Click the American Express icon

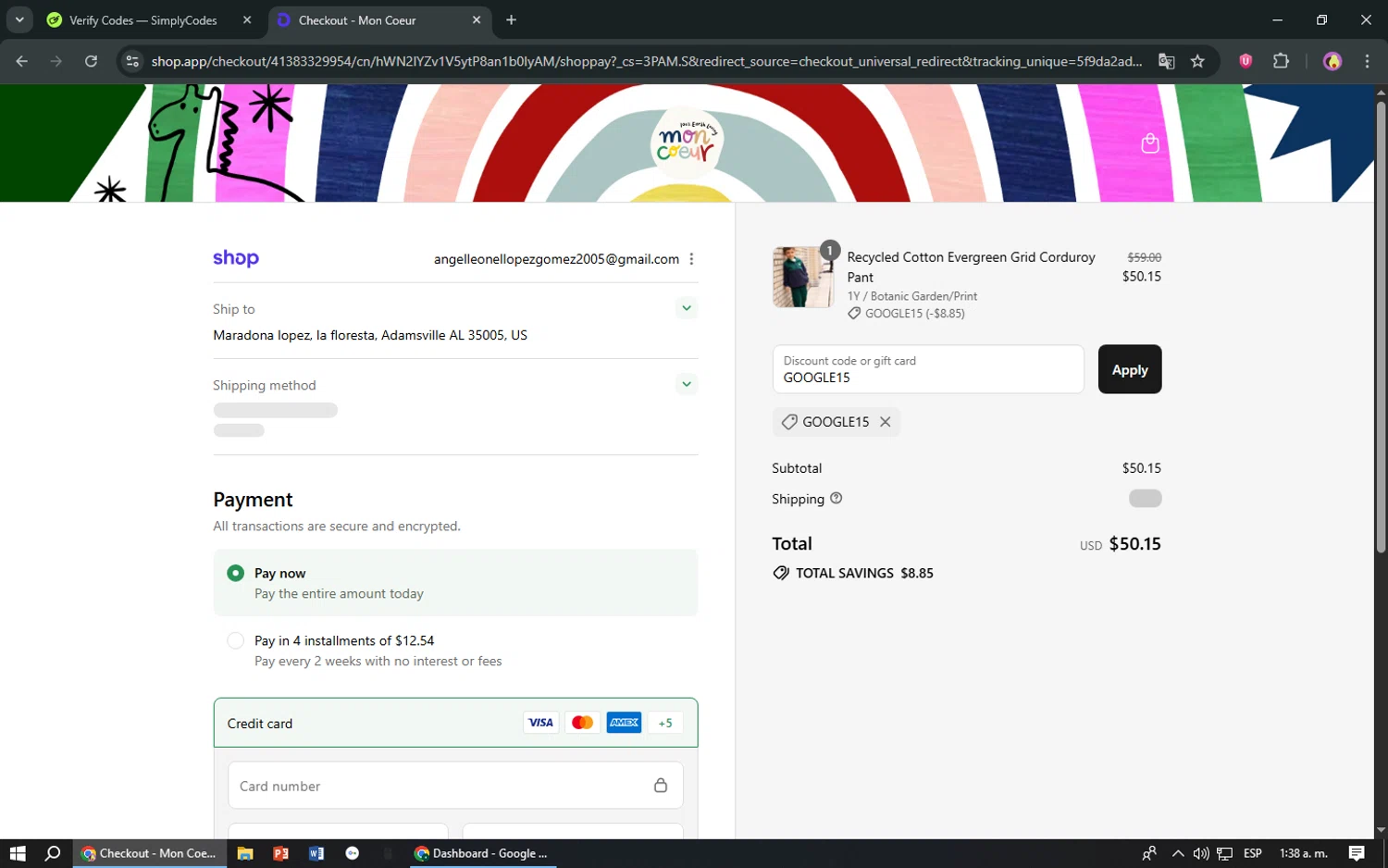[x=624, y=723]
